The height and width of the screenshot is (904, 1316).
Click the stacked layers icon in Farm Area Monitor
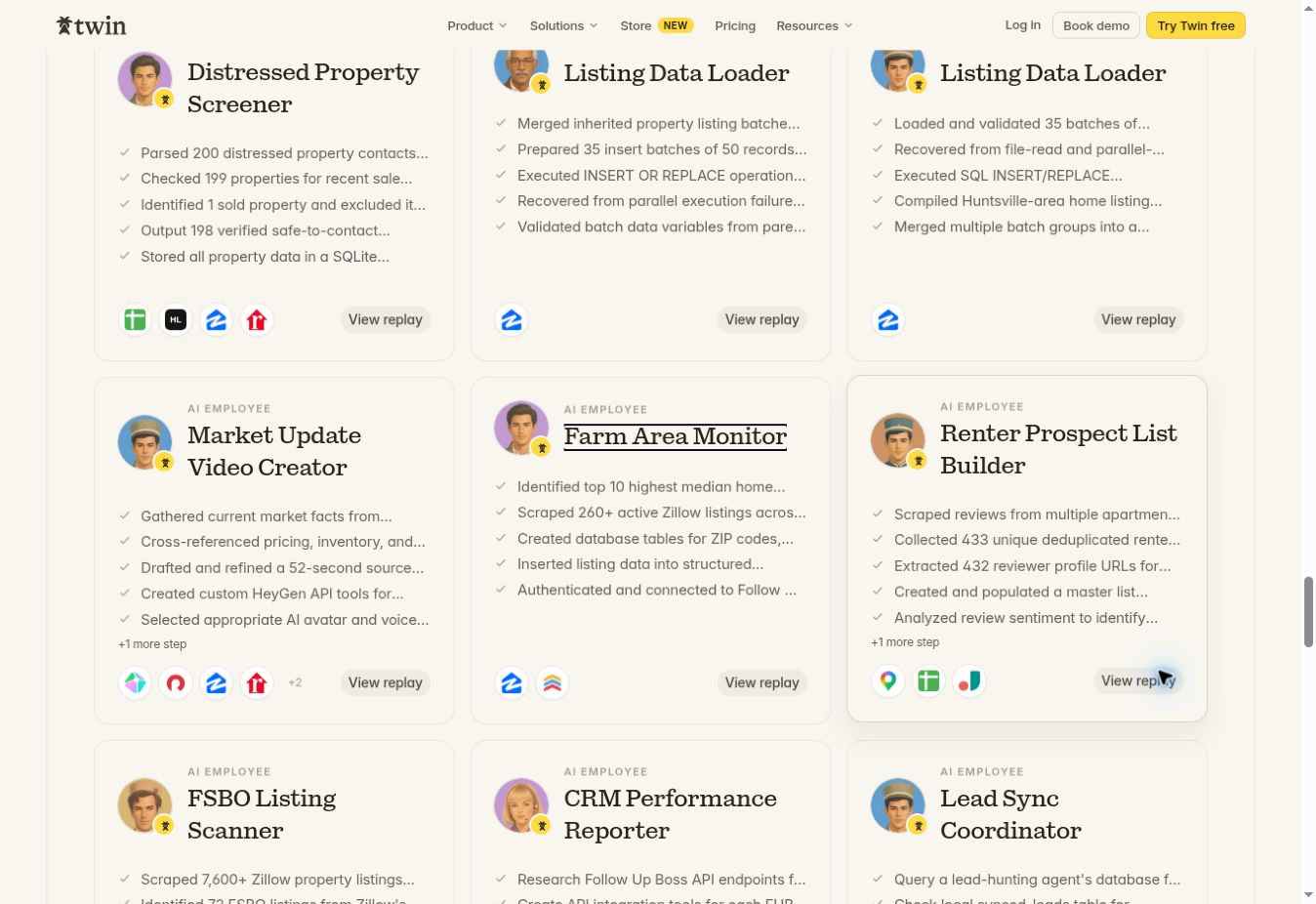pyautogui.click(x=553, y=683)
